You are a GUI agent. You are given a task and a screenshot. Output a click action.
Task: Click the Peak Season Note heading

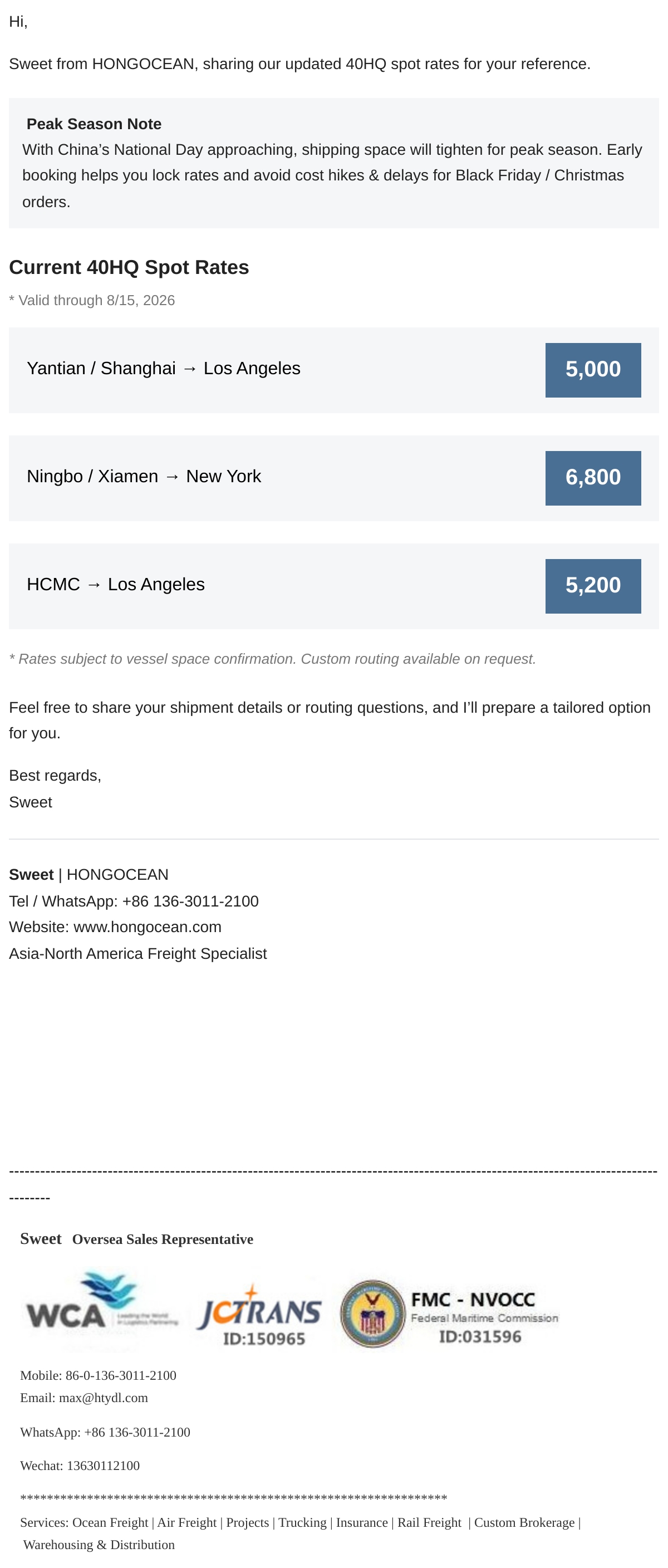coord(94,124)
